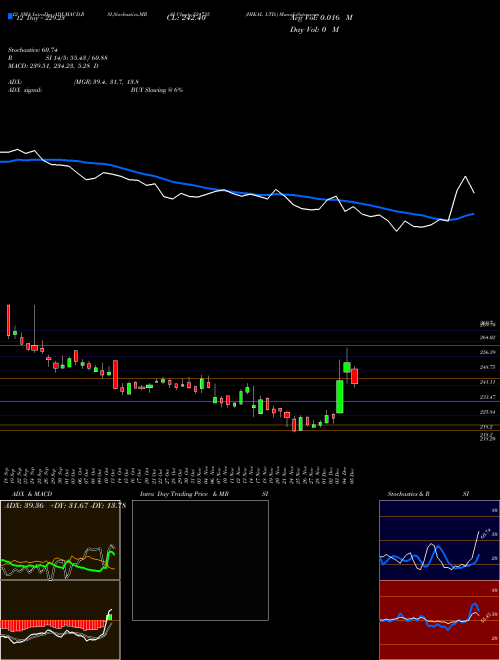Click the 'Stochastics & R' panel title
This screenshot has width=500, height=660.
409,494
